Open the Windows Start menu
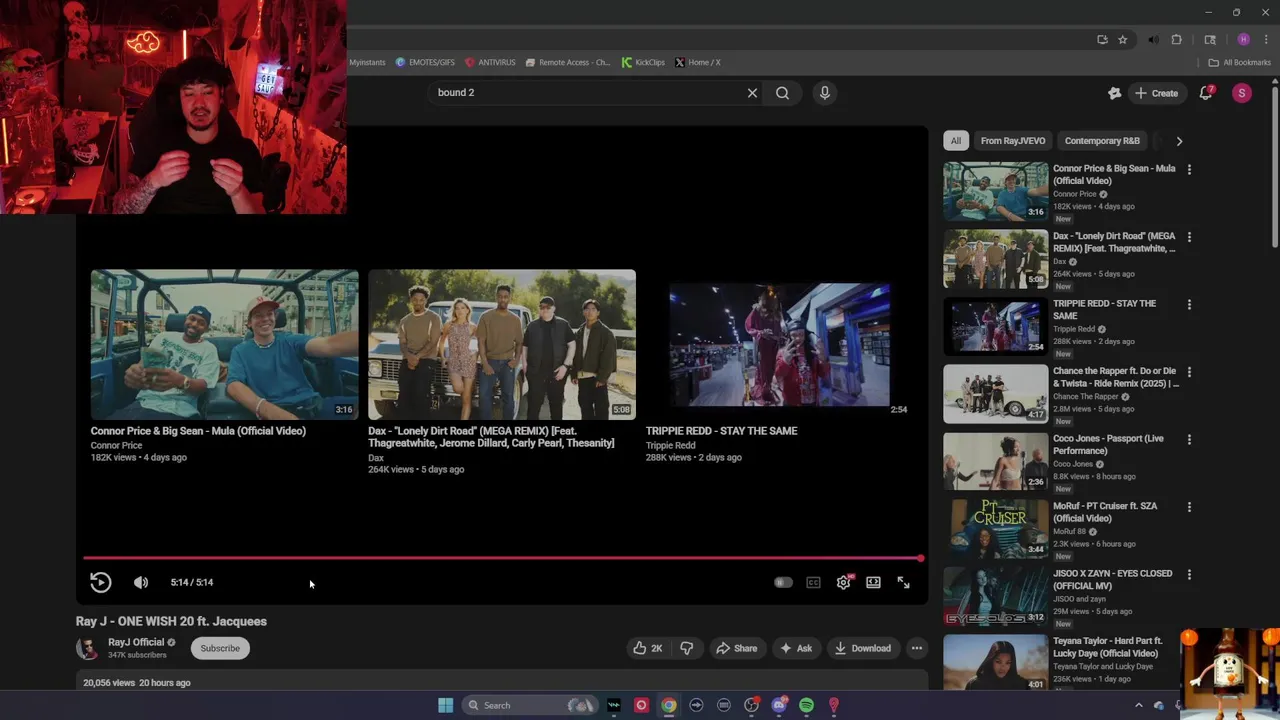This screenshot has height=720, width=1280. [x=446, y=705]
